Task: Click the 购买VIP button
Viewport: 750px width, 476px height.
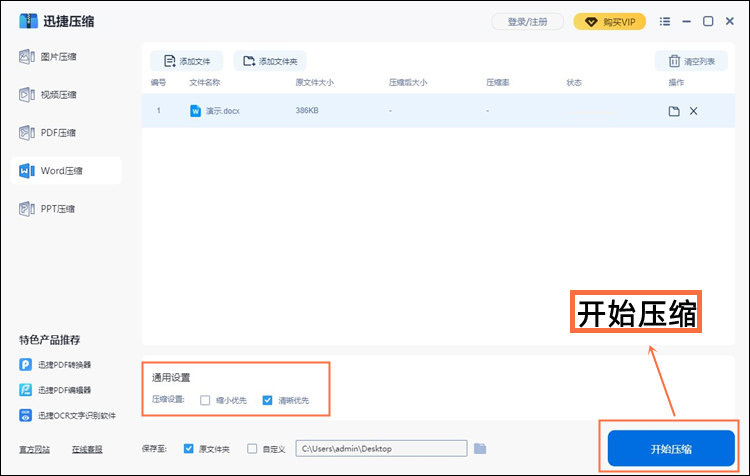Action: [609, 22]
